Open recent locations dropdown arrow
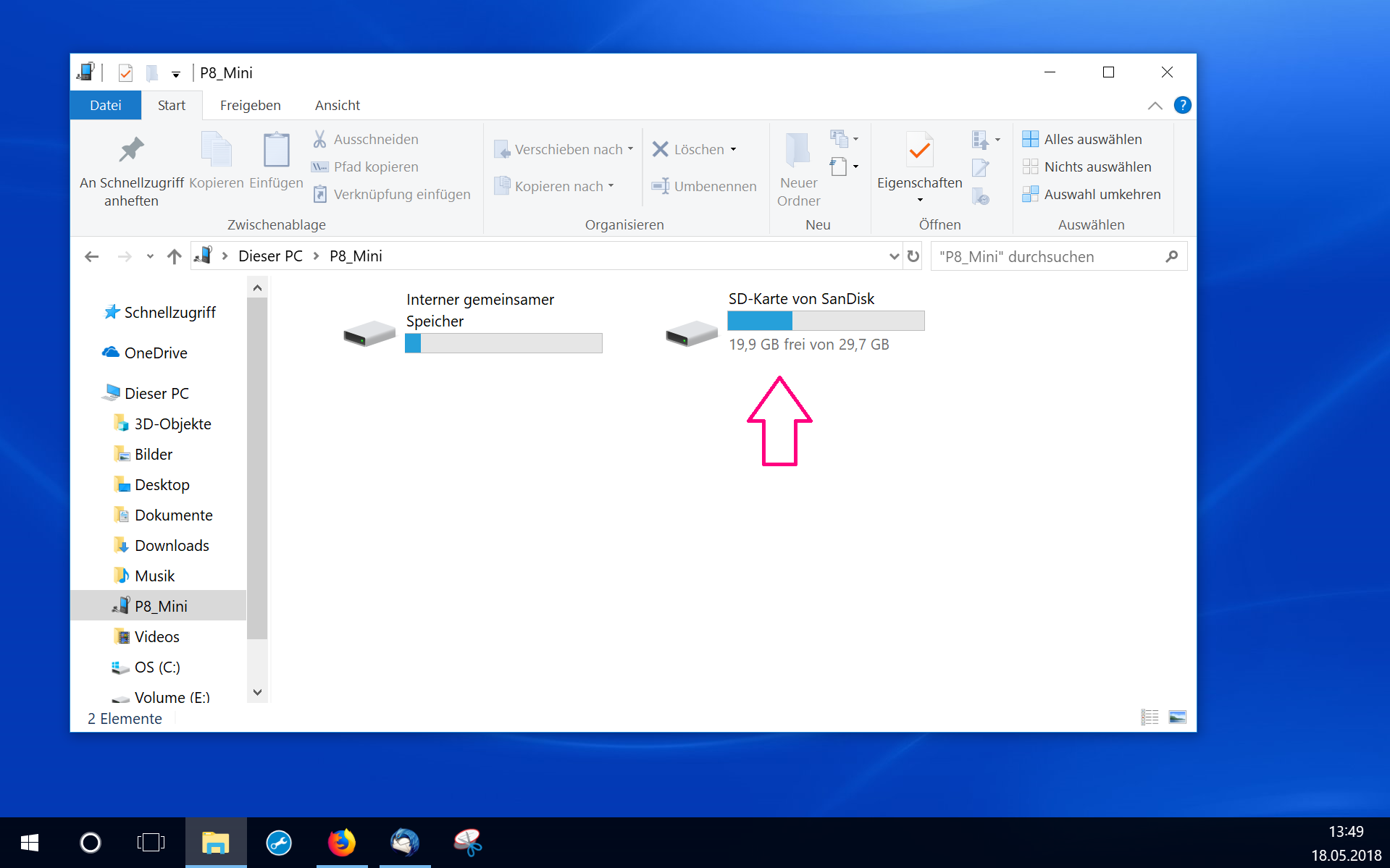The width and height of the screenshot is (1390, 868). coord(150,256)
